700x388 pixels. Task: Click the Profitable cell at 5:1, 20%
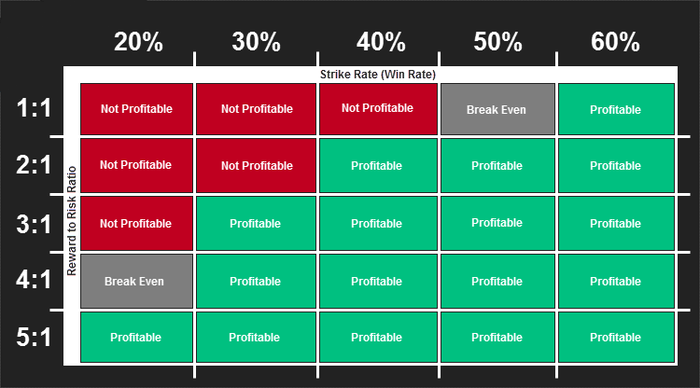tap(137, 337)
